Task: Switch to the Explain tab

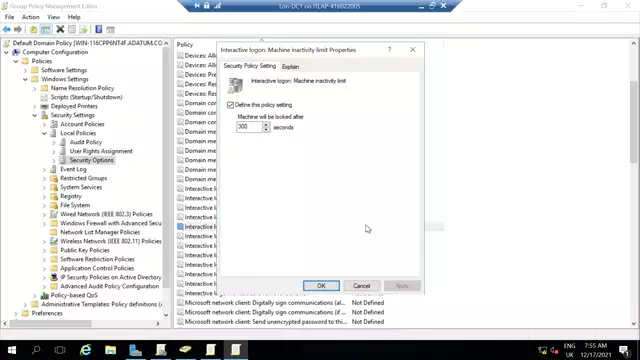Action: point(291,67)
